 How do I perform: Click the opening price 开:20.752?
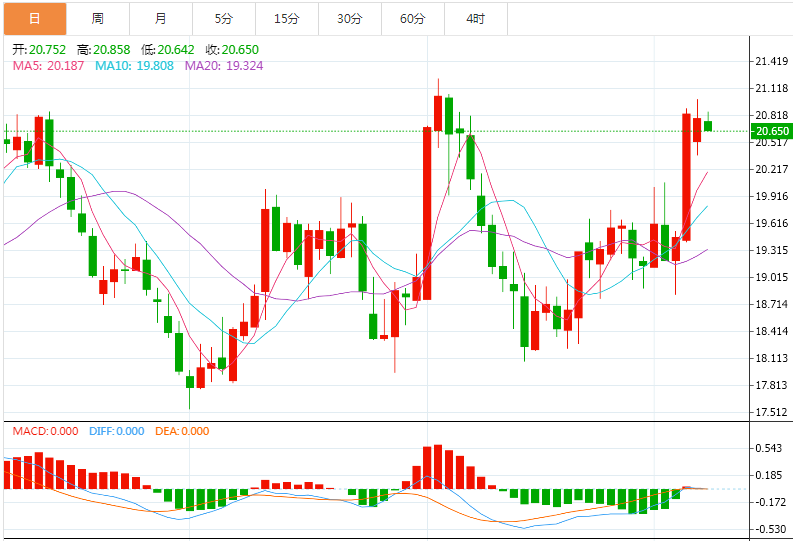39,50
